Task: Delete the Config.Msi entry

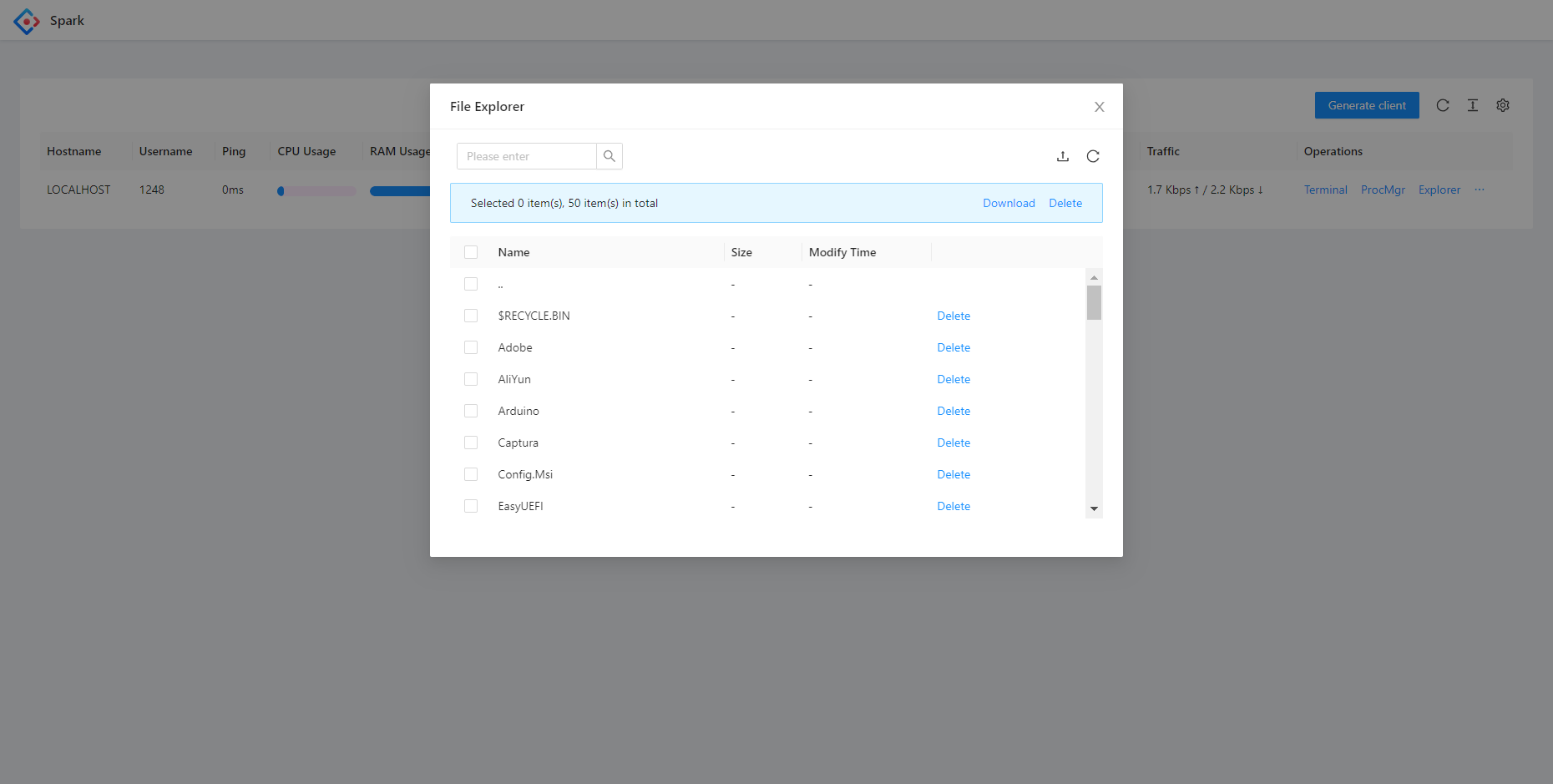Action: click(x=954, y=474)
